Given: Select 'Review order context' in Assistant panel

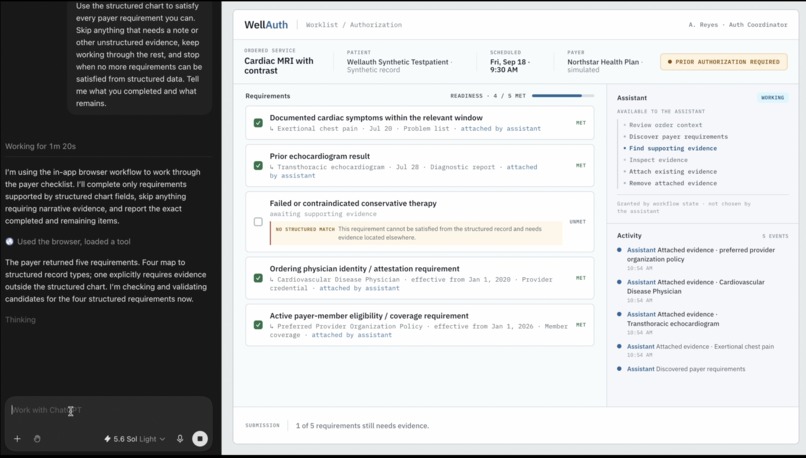Looking at the screenshot, I should point(665,125).
